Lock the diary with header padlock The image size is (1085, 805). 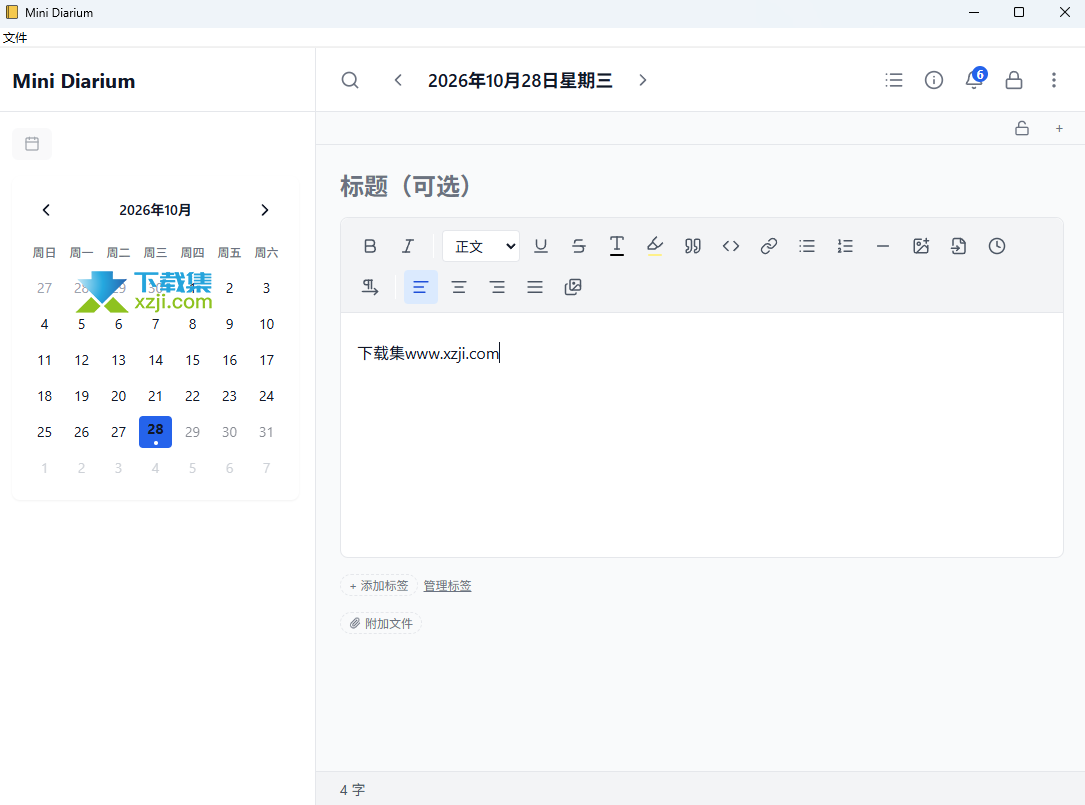[1014, 80]
